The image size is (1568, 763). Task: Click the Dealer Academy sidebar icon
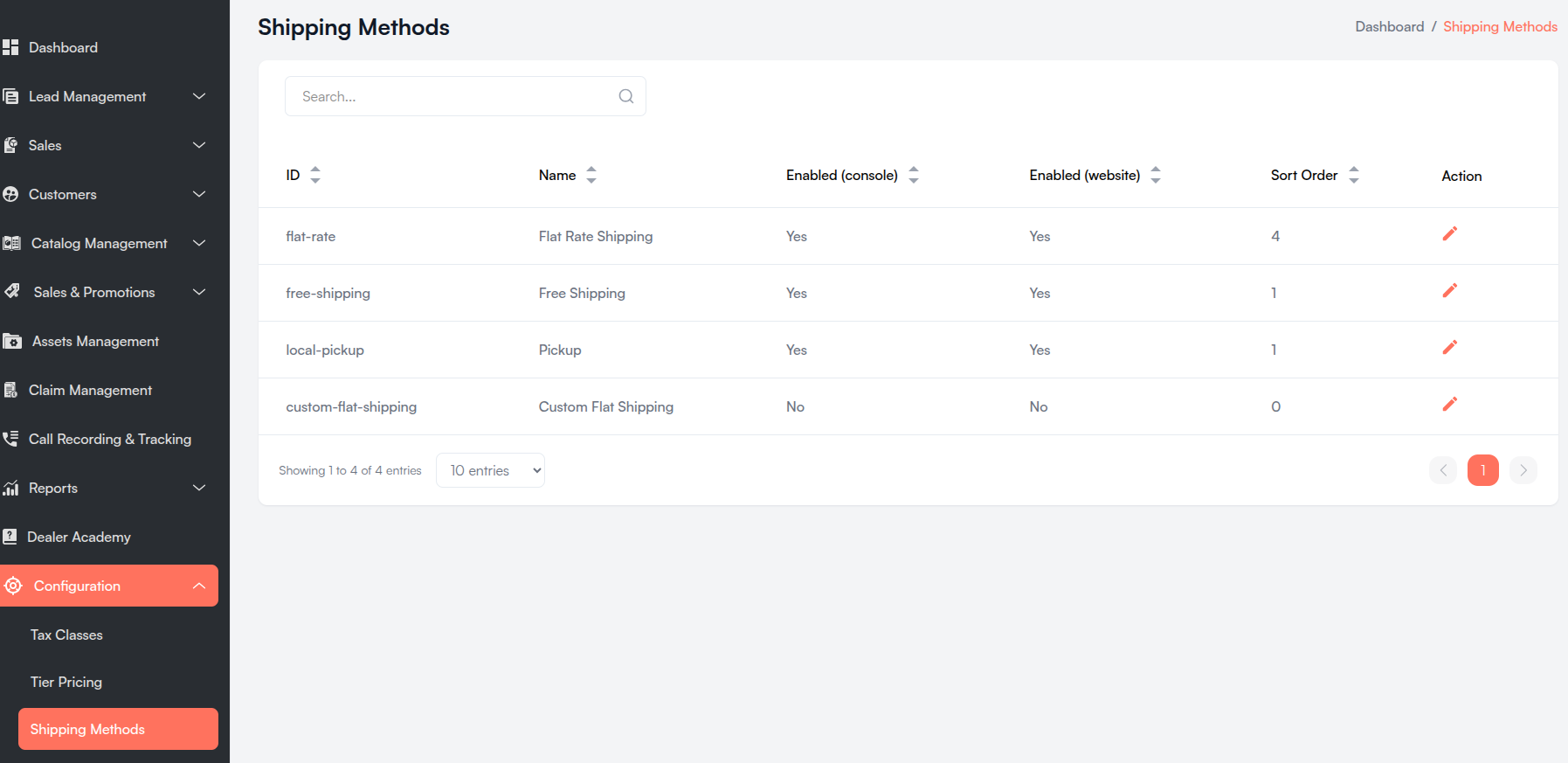point(10,537)
